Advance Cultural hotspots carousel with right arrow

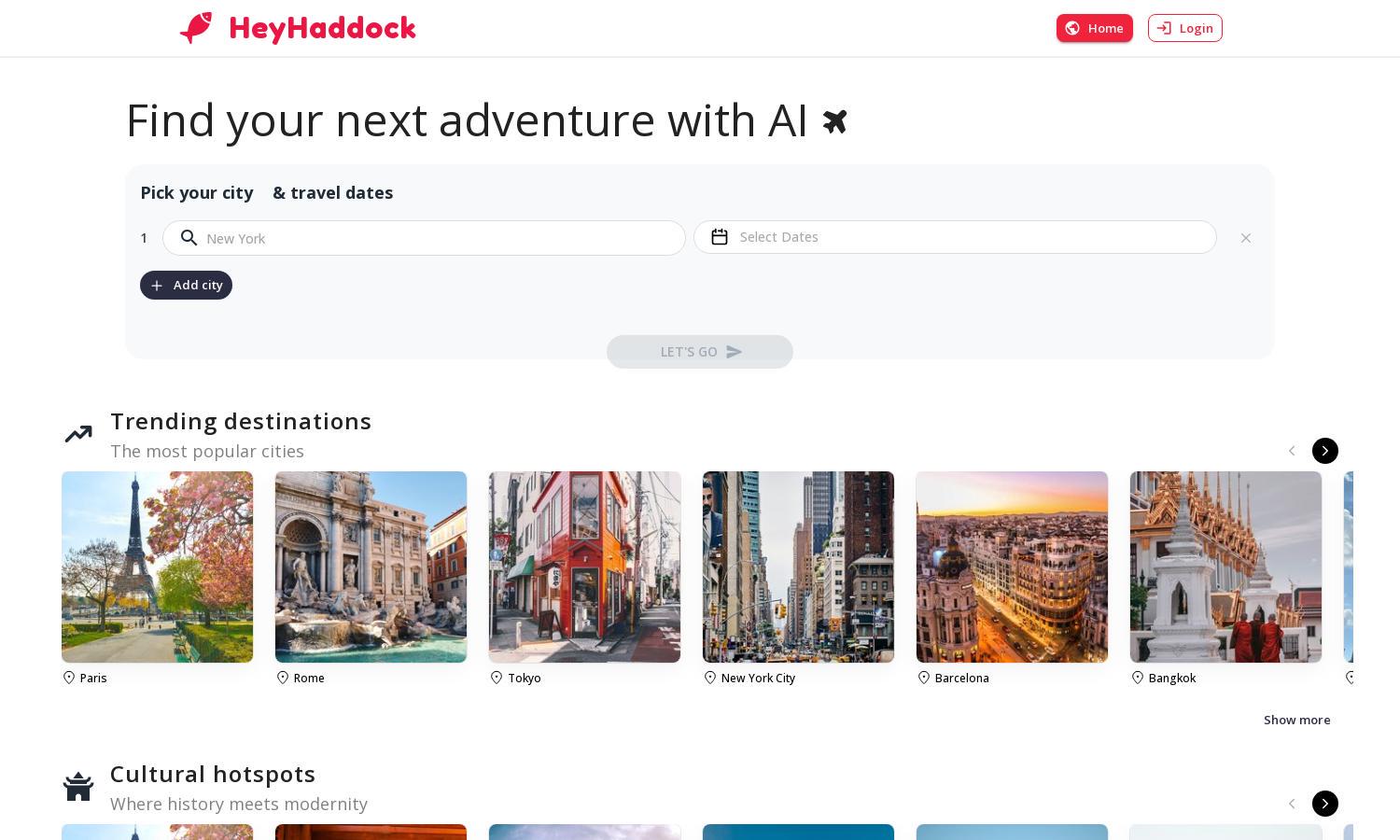(1324, 804)
